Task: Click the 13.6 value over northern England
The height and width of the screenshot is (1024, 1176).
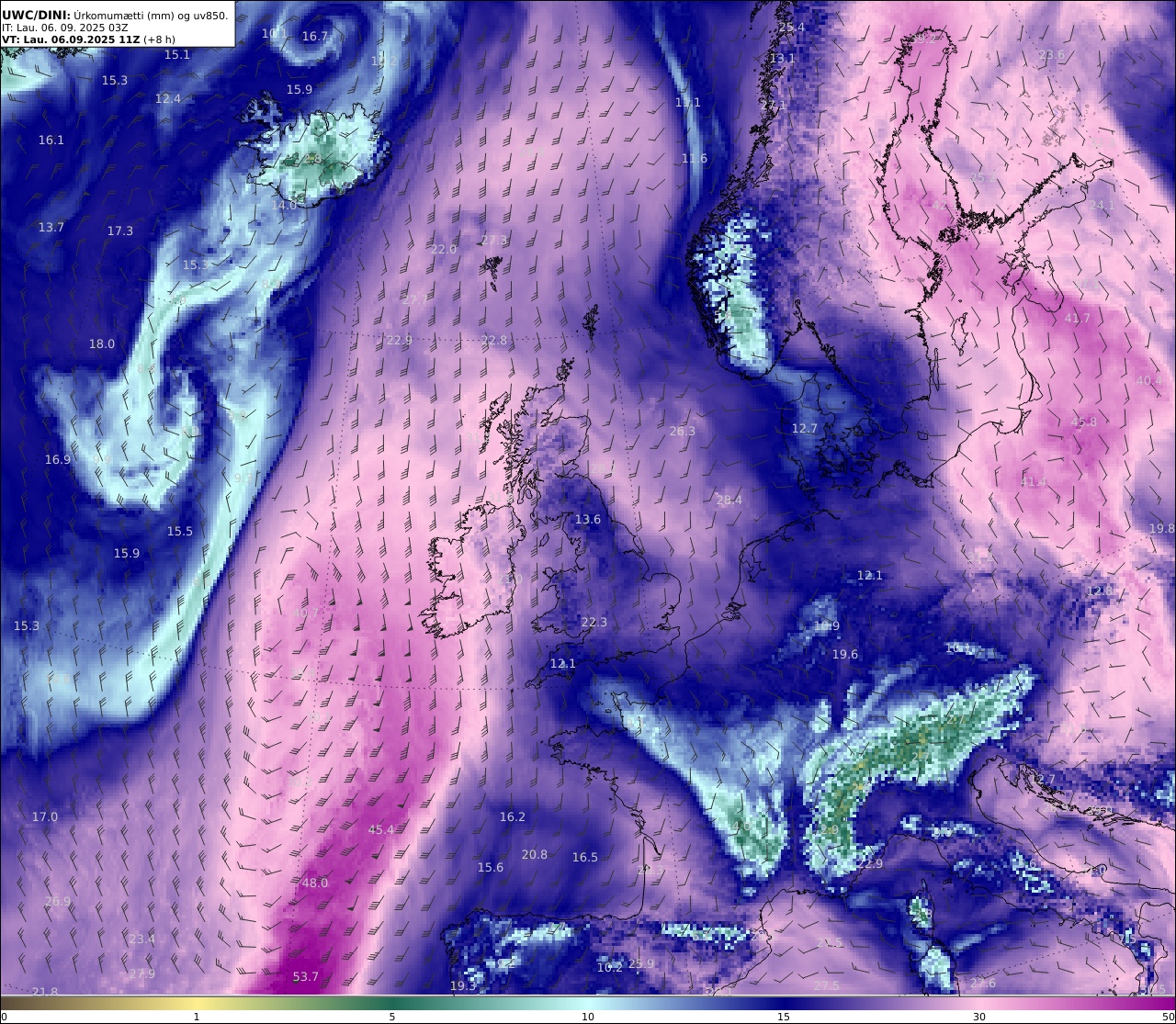Action: pos(588,519)
